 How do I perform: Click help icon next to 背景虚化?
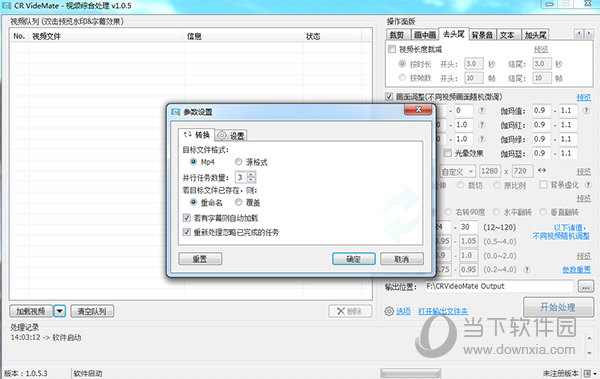point(588,185)
